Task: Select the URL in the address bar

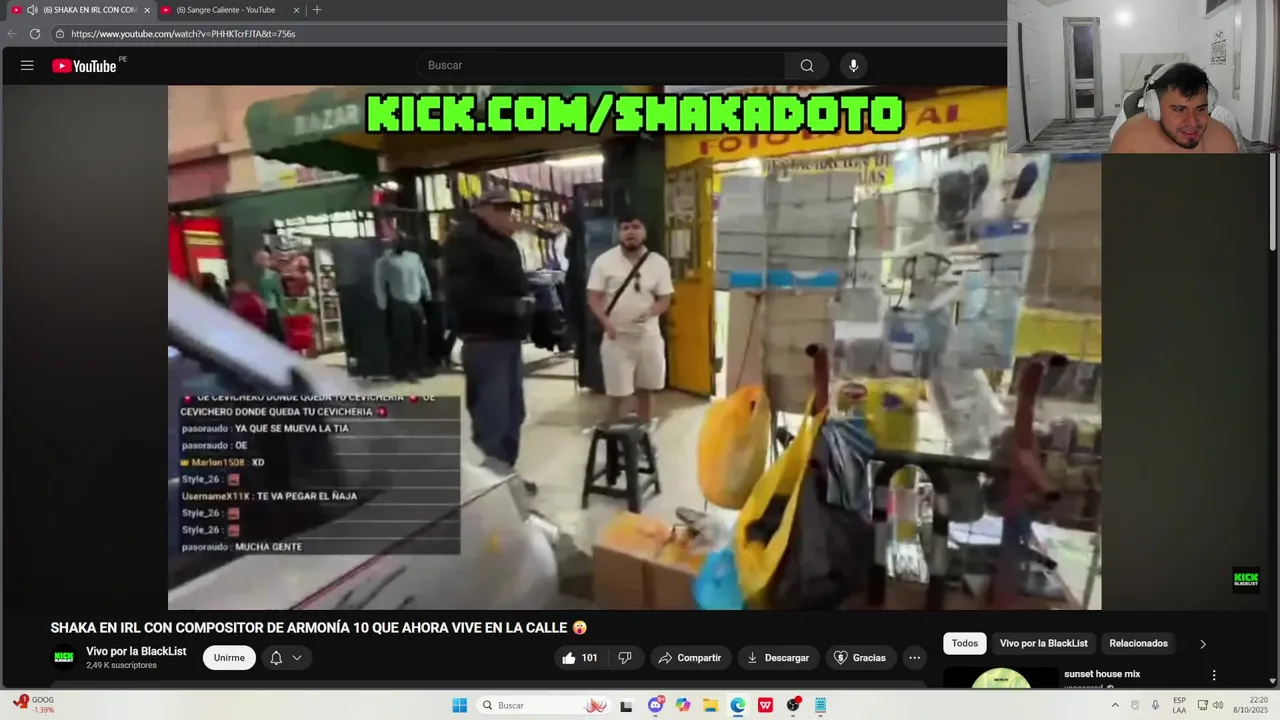Action: (183, 34)
